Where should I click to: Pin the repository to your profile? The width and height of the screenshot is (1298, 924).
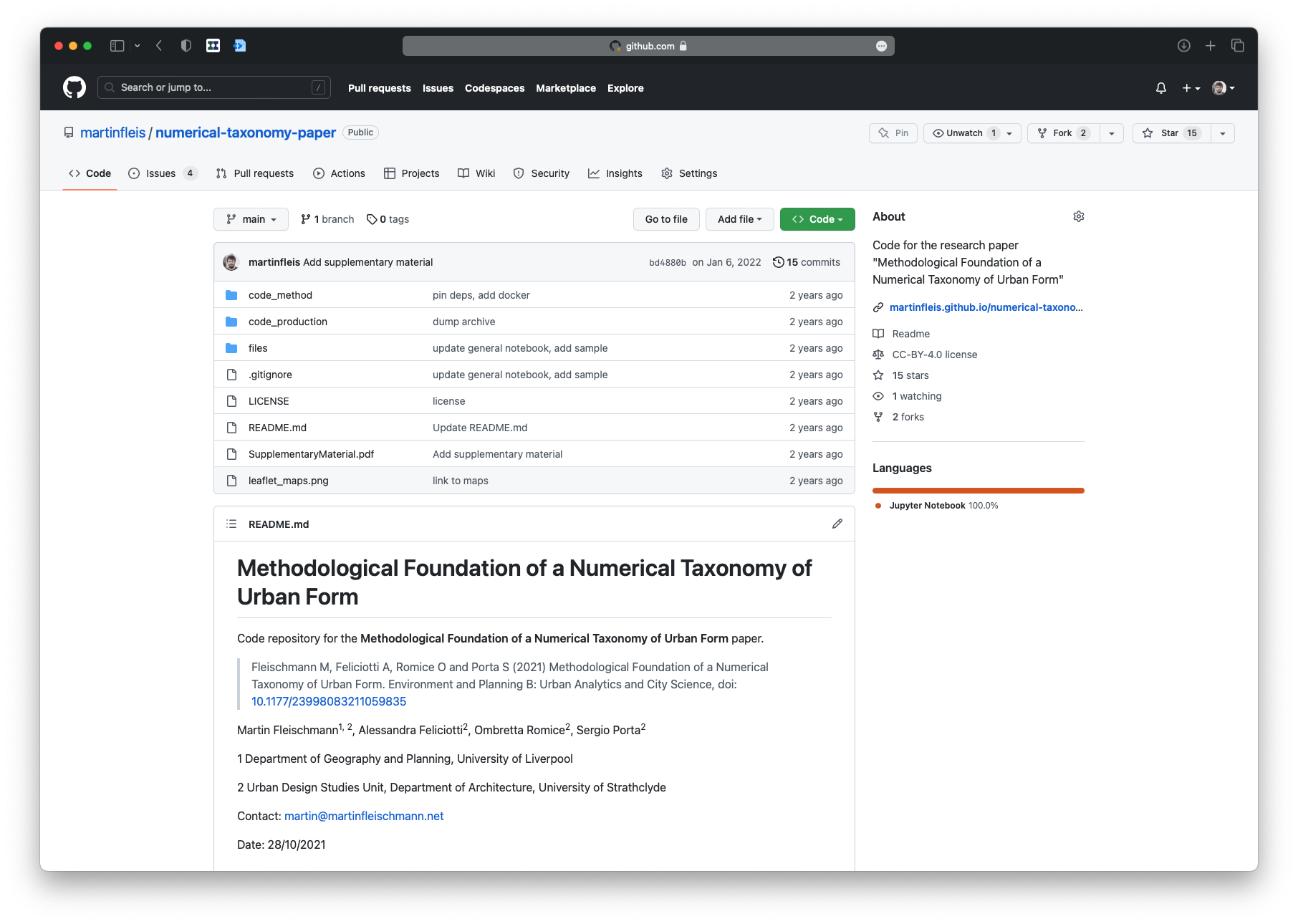[893, 133]
